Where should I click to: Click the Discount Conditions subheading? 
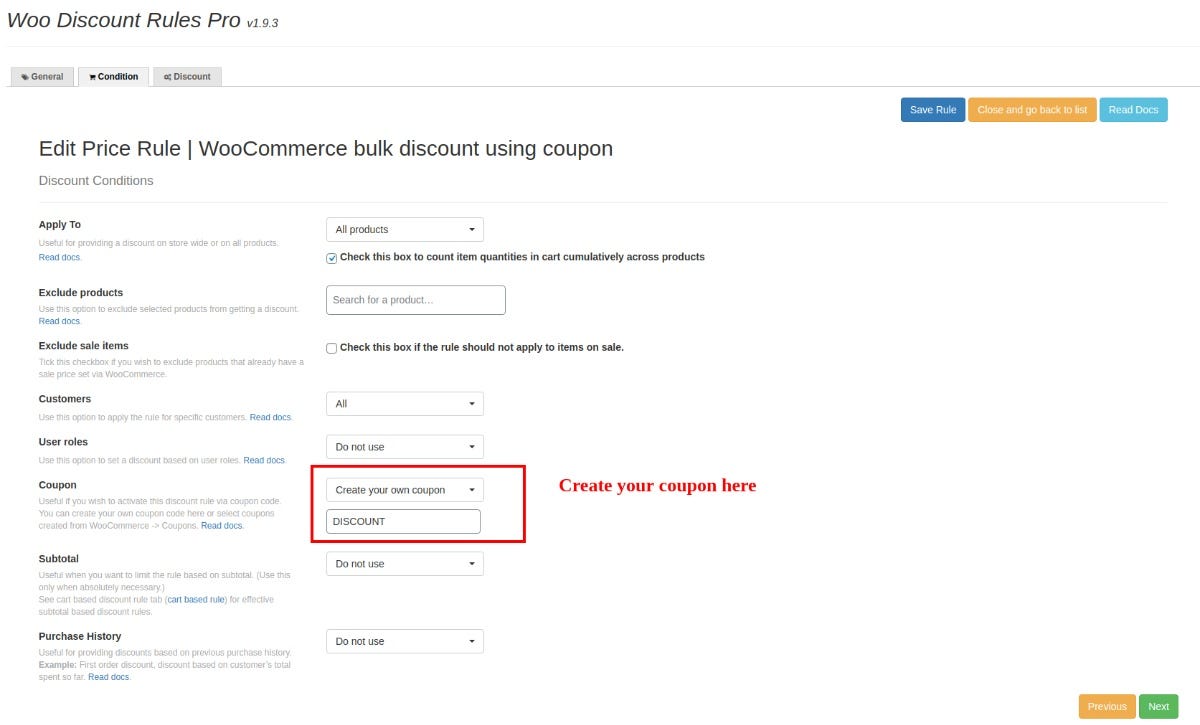(x=96, y=181)
